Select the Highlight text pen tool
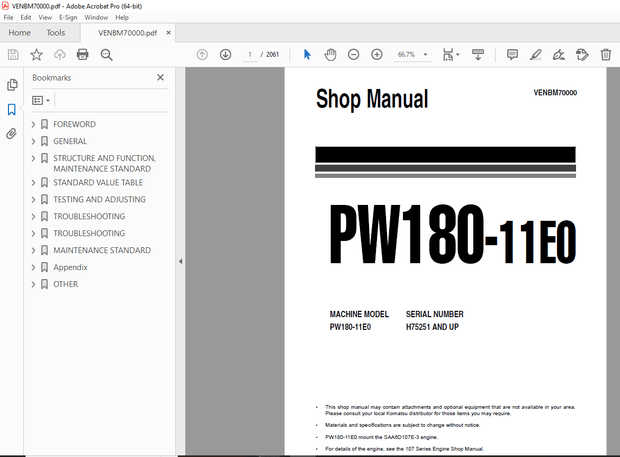Viewport: 620px width, 457px height. [535, 55]
